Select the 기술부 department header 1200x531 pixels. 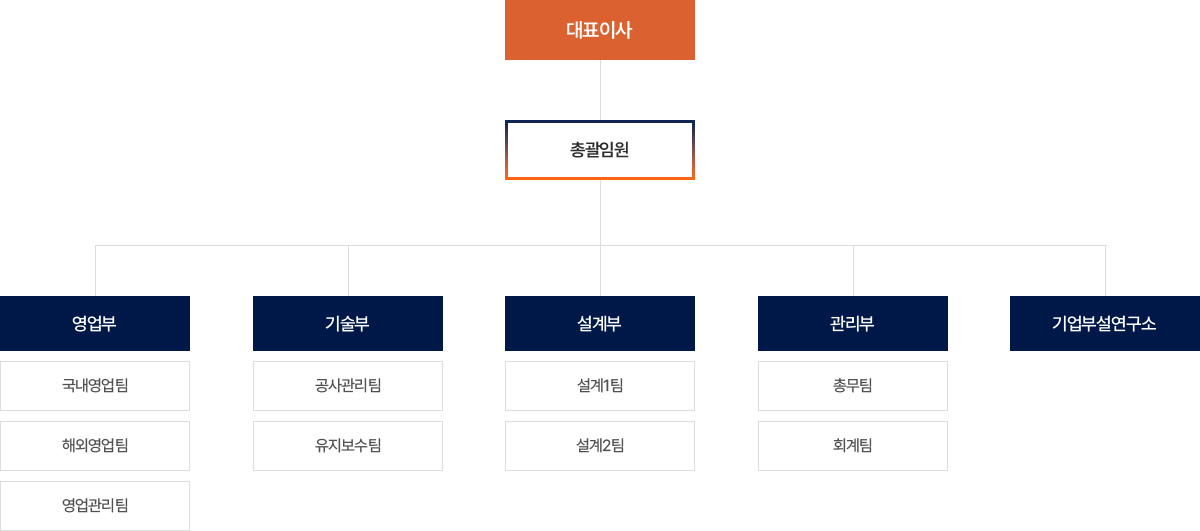point(348,323)
